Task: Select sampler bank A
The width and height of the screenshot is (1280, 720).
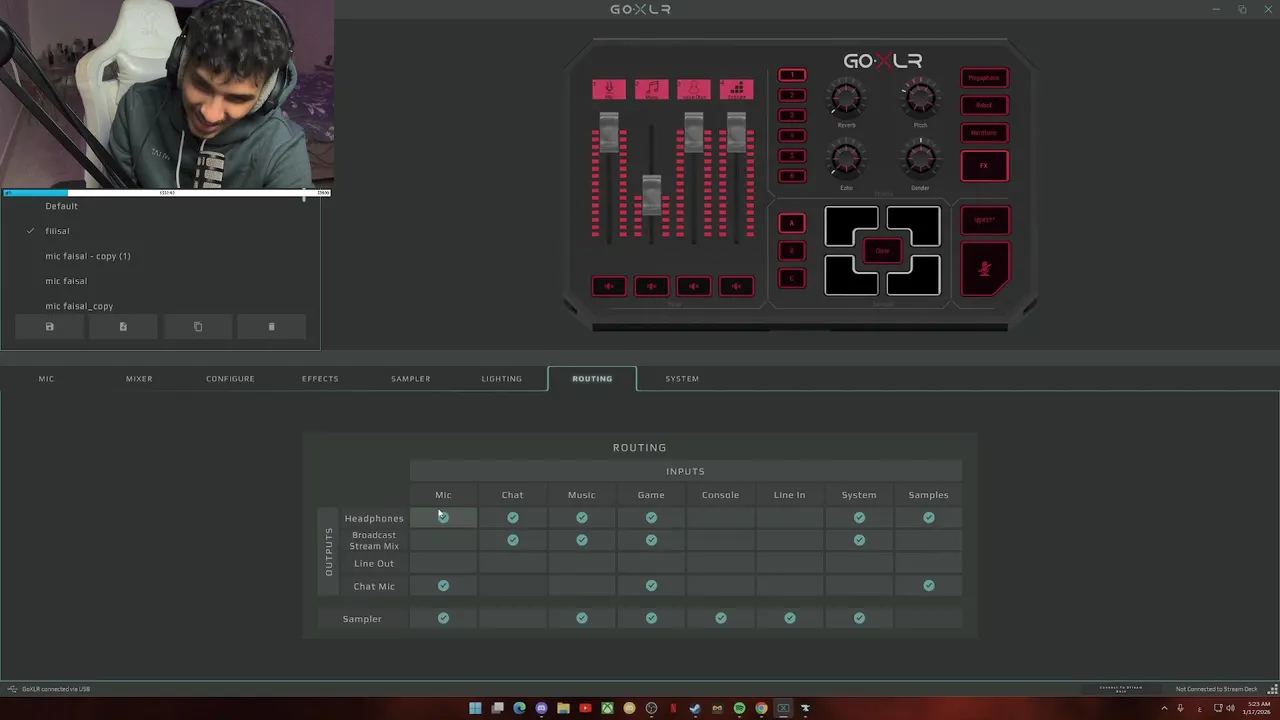Action: (x=792, y=223)
